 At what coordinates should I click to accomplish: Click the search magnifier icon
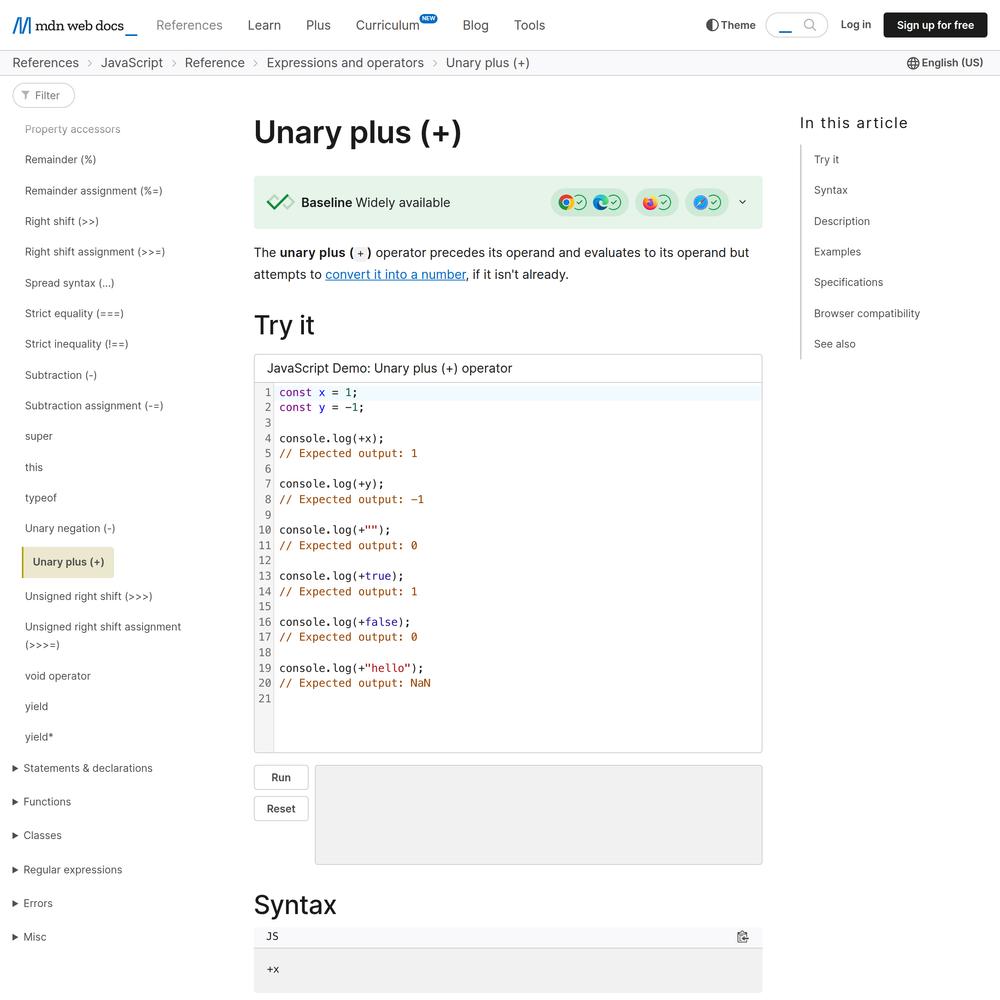click(809, 25)
